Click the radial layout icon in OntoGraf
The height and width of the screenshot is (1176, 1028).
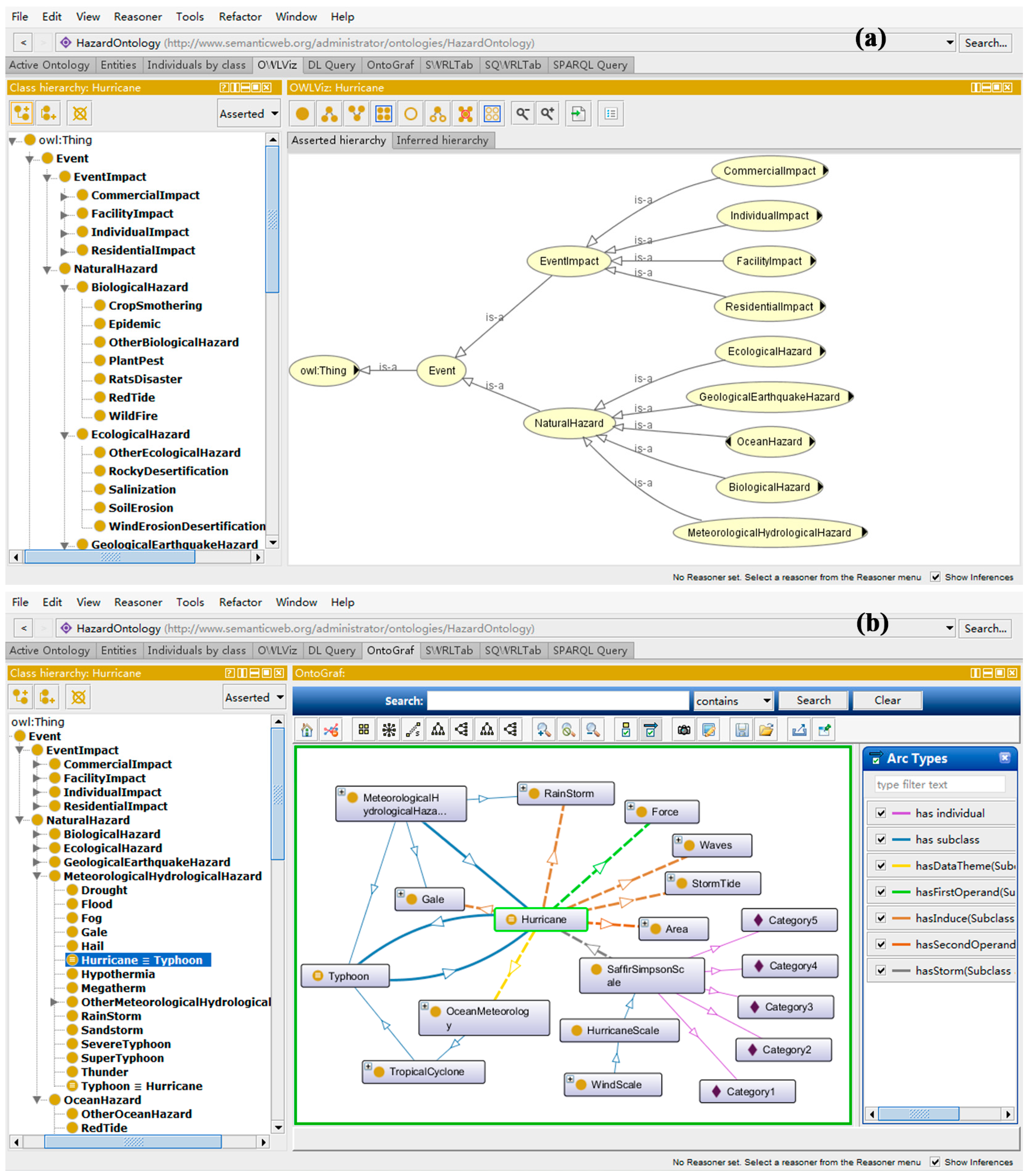click(x=389, y=730)
